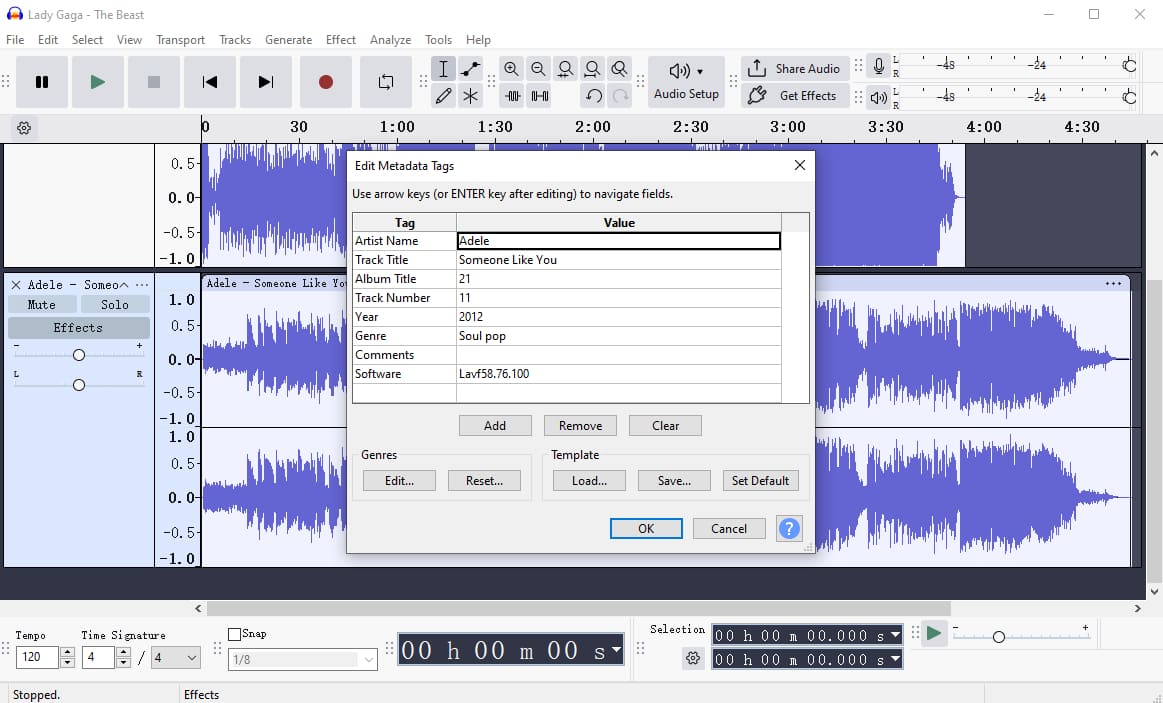Click the Artist Name value field
This screenshot has width=1163, height=703.
click(x=619, y=241)
